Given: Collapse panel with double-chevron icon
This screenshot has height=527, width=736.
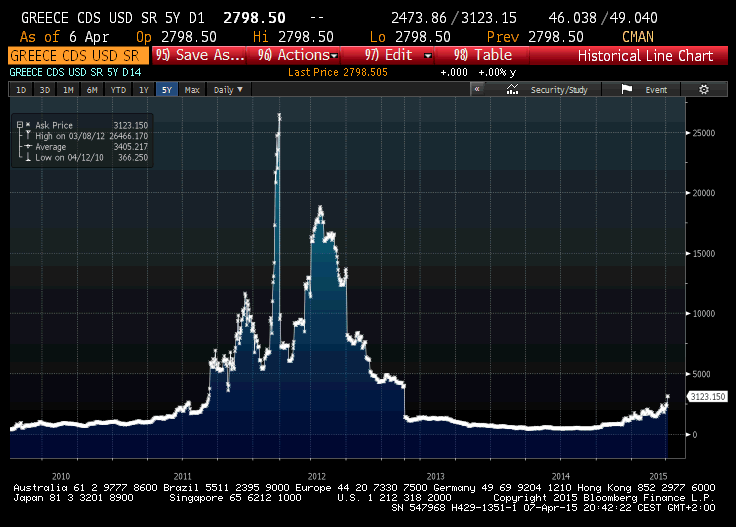Looking at the screenshot, I should click(477, 89).
